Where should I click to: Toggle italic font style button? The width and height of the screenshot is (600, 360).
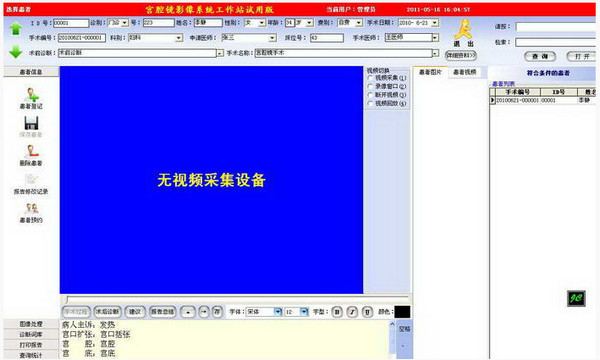point(352,312)
